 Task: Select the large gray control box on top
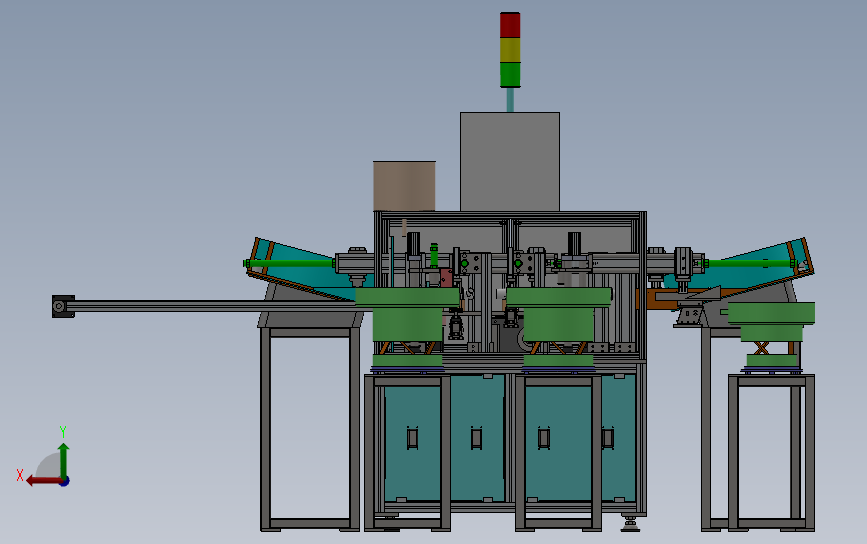pos(510,161)
